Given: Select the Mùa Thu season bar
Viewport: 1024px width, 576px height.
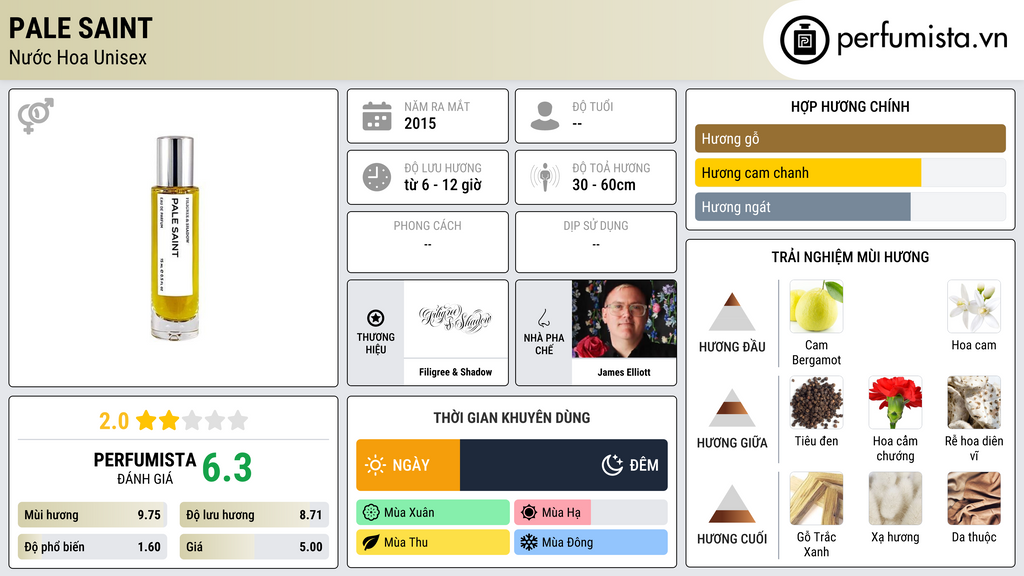Looking at the screenshot, I should coord(433,542).
